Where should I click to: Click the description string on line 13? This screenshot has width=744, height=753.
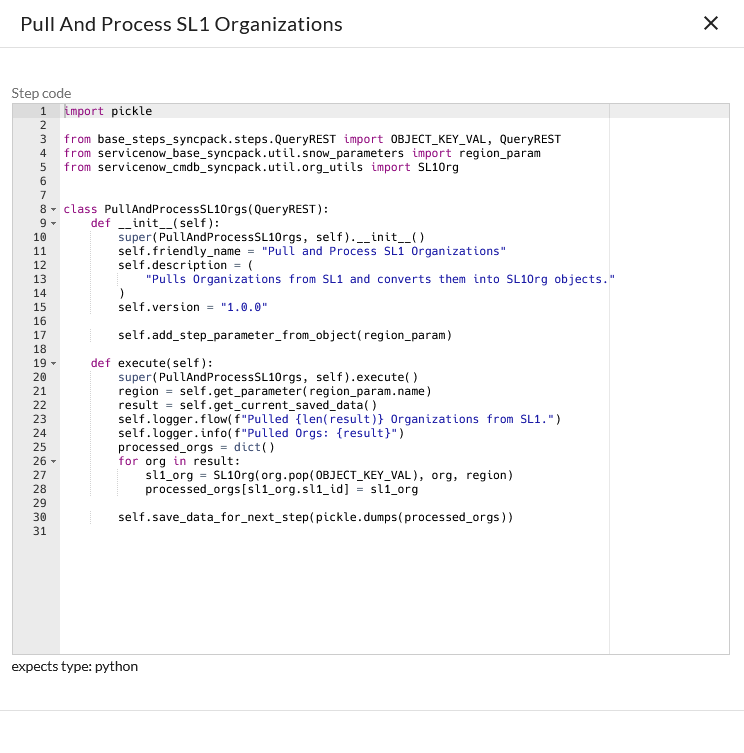[380, 279]
